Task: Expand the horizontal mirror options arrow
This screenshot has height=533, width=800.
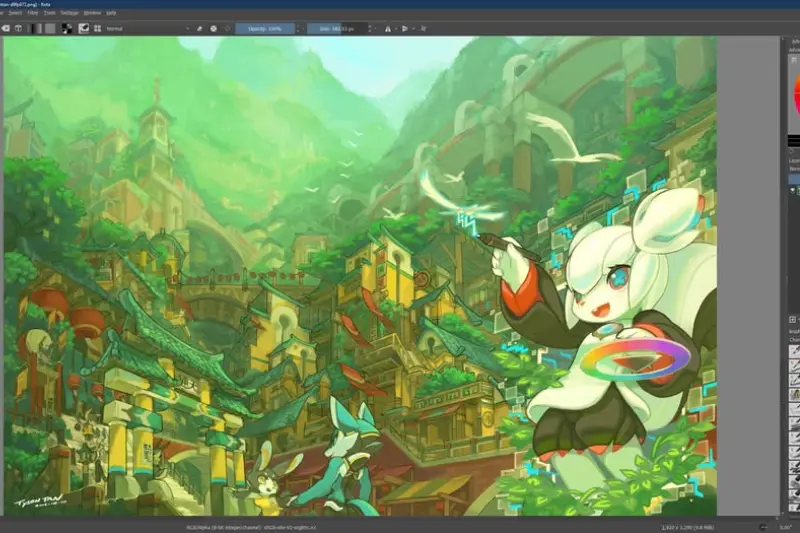Action: click(x=396, y=29)
